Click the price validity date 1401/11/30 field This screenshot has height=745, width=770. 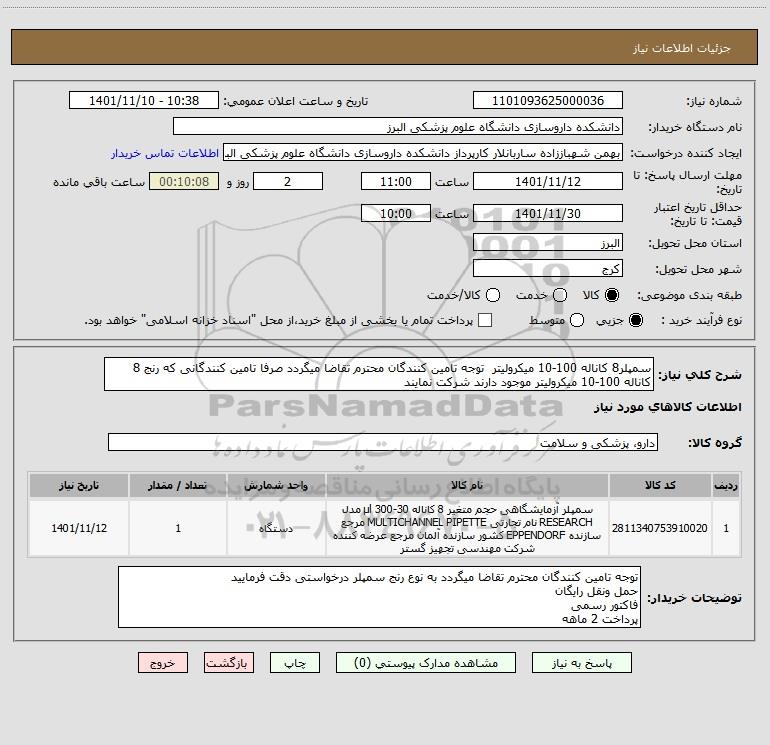(548, 213)
